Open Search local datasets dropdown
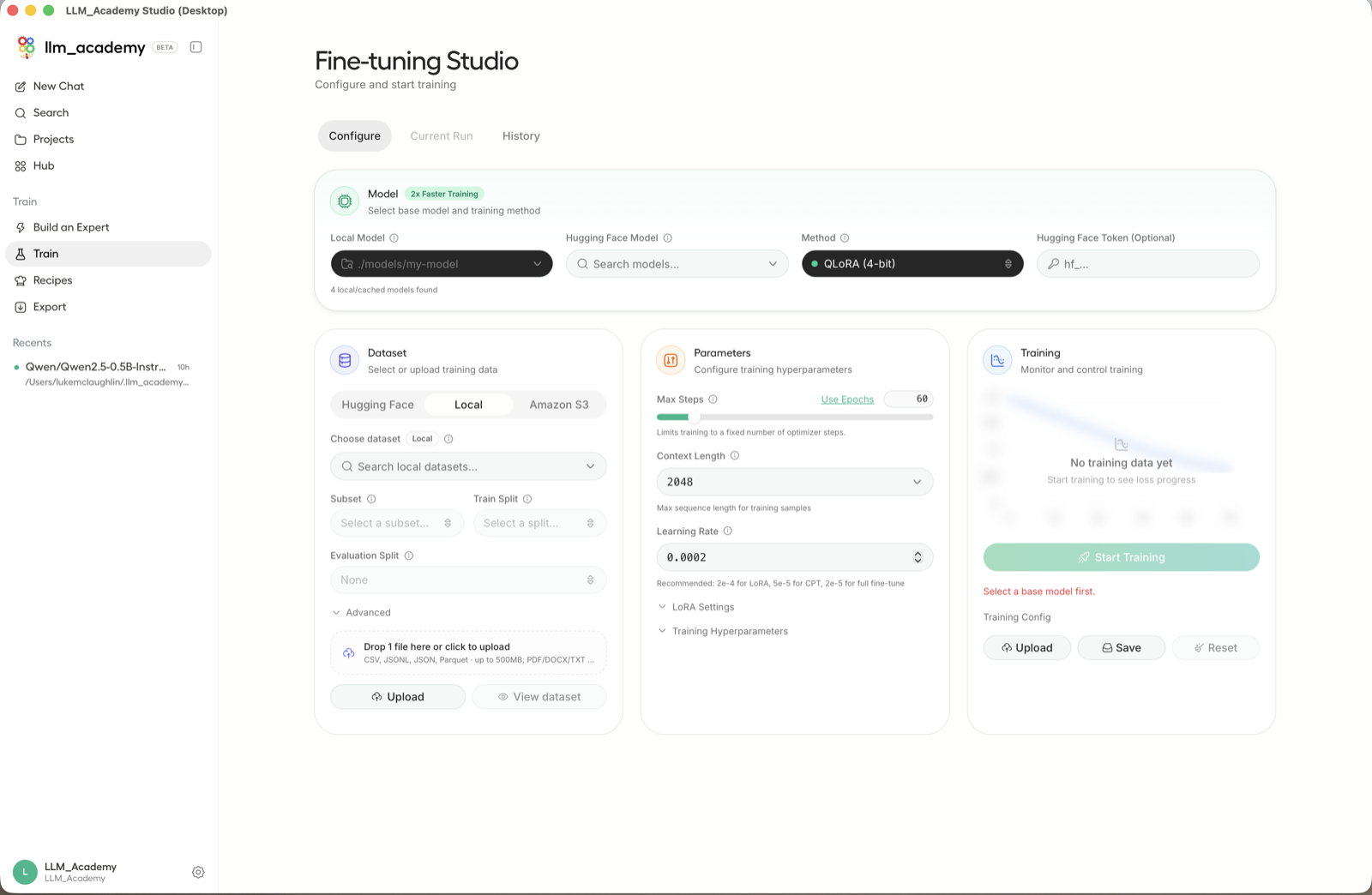 (468, 466)
